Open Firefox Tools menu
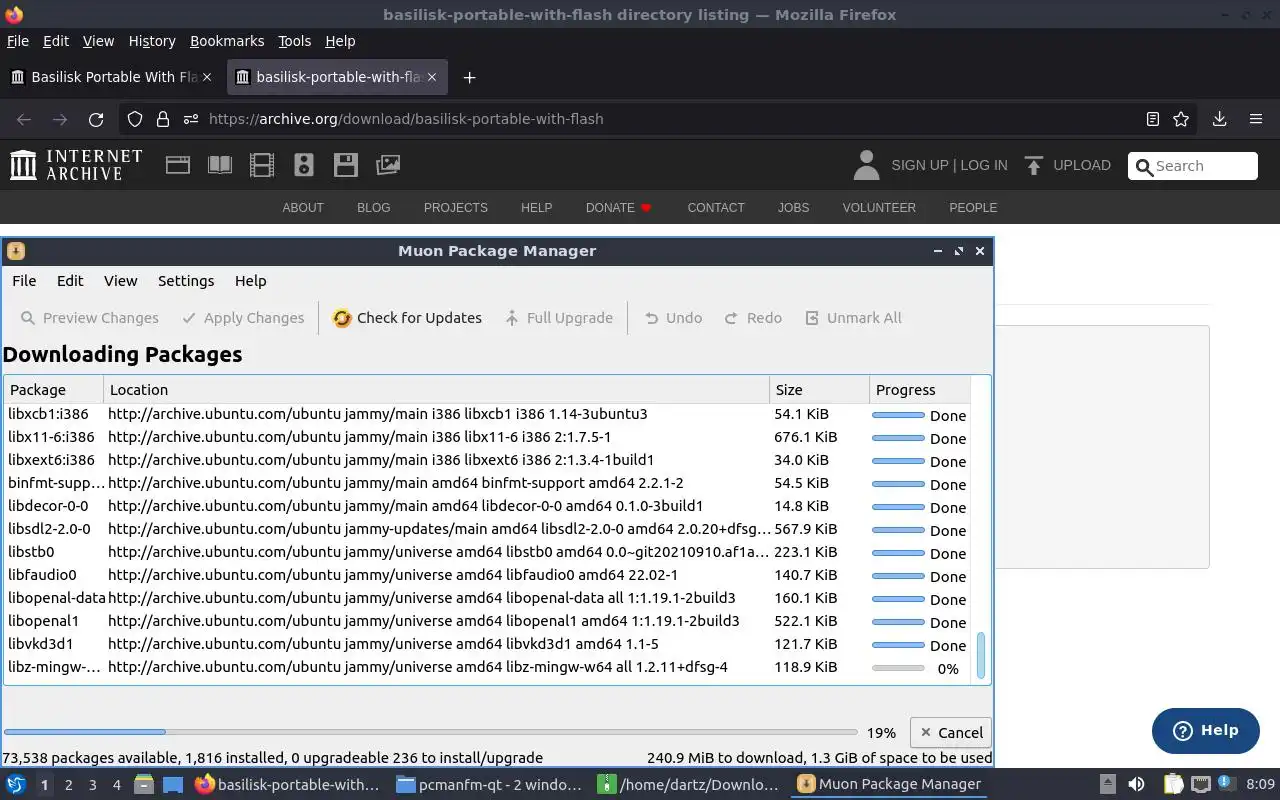Image resolution: width=1280 pixels, height=800 pixels. (294, 41)
